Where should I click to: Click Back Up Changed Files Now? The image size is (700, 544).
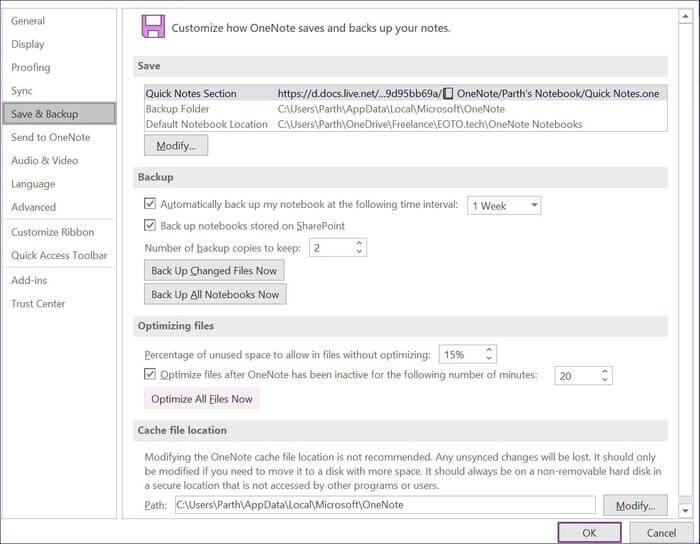coord(214,270)
